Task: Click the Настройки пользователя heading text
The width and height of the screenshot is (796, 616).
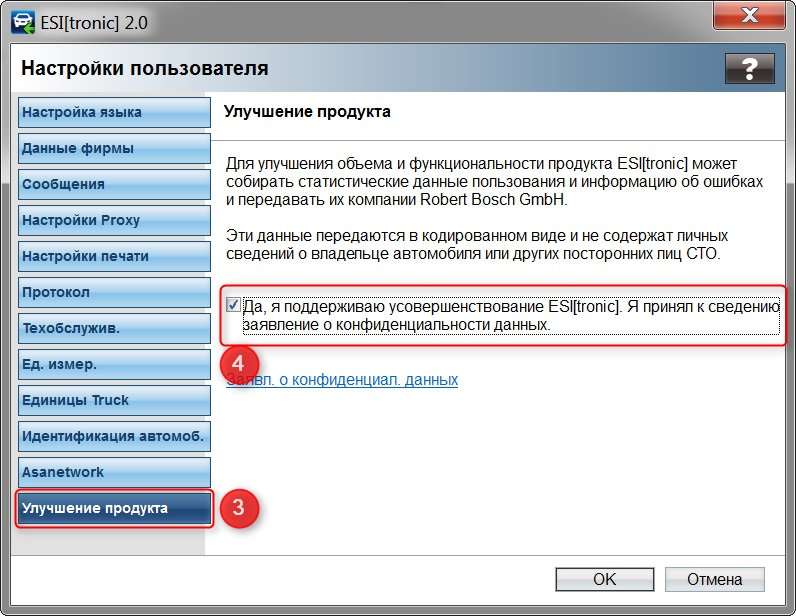Action: pyautogui.click(x=145, y=68)
